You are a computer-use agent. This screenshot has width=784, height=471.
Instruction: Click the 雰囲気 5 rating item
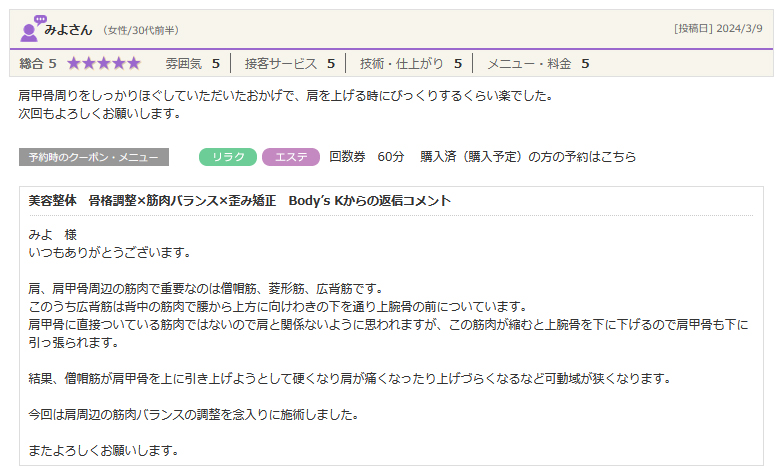pyautogui.click(x=192, y=63)
